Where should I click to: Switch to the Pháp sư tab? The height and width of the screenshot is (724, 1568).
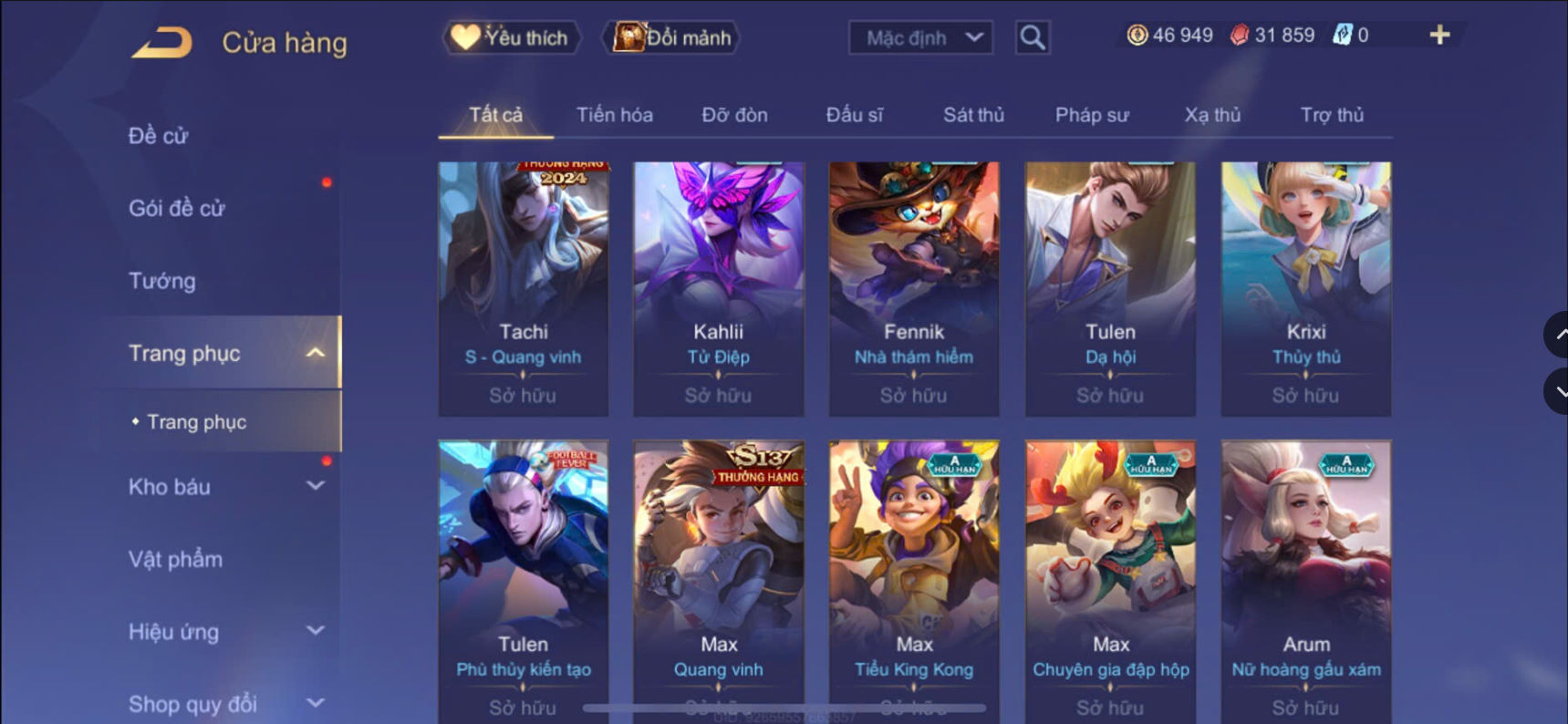(1092, 115)
